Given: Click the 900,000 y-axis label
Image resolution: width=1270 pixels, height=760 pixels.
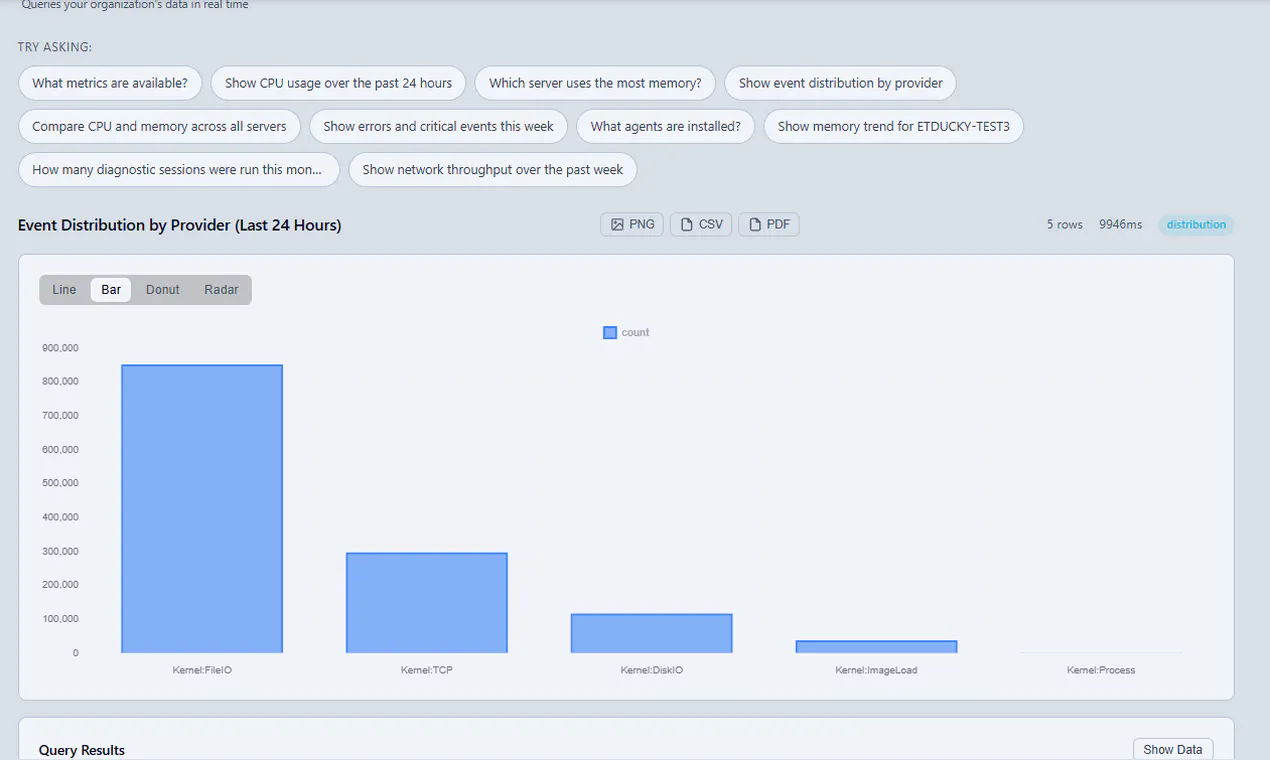Looking at the screenshot, I should (x=60, y=348).
